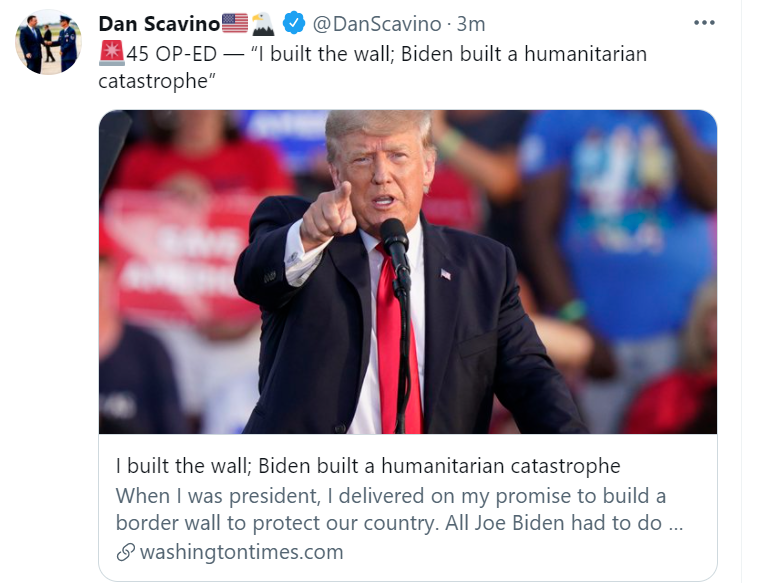
Task: Click the 'When I was president' card description
Action: point(399,509)
